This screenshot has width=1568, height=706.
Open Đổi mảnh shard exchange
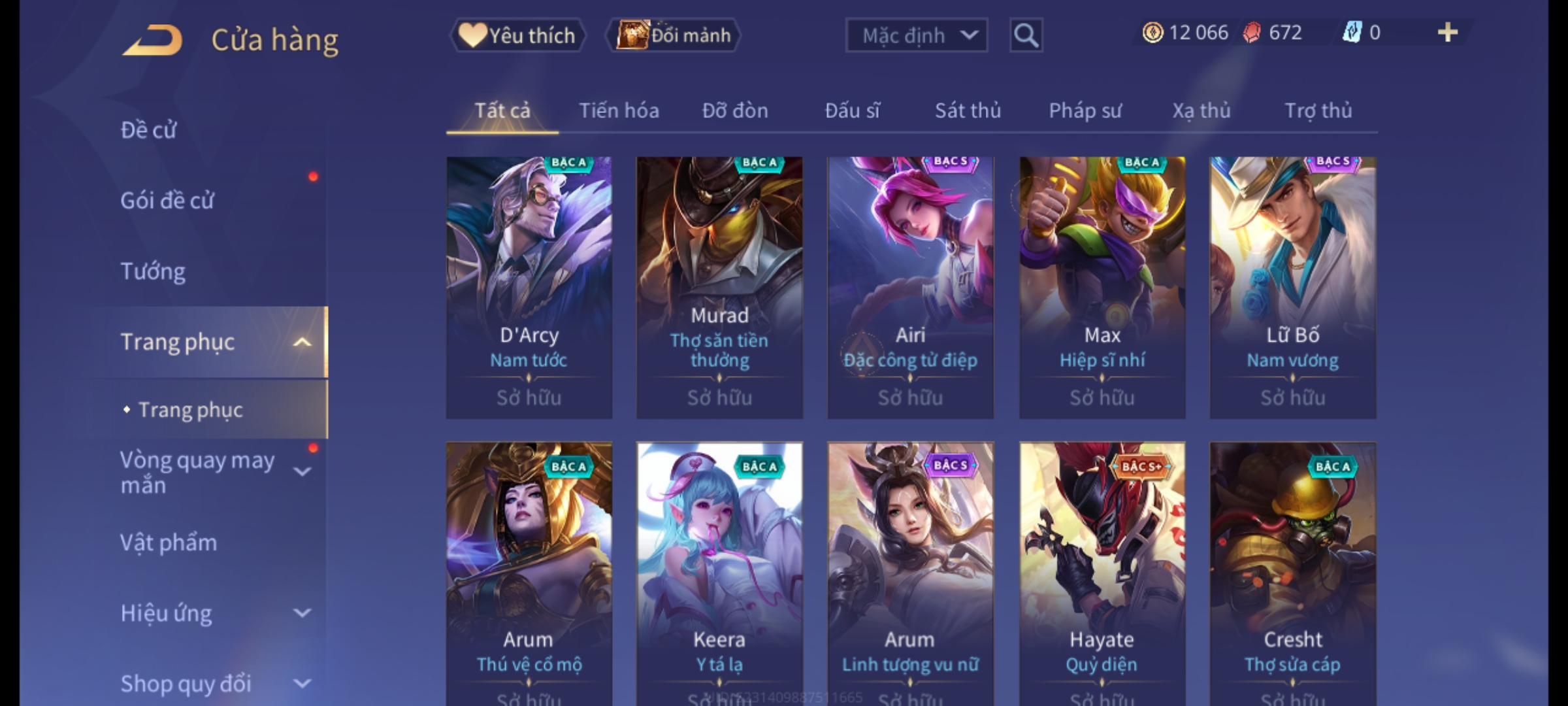(x=674, y=35)
